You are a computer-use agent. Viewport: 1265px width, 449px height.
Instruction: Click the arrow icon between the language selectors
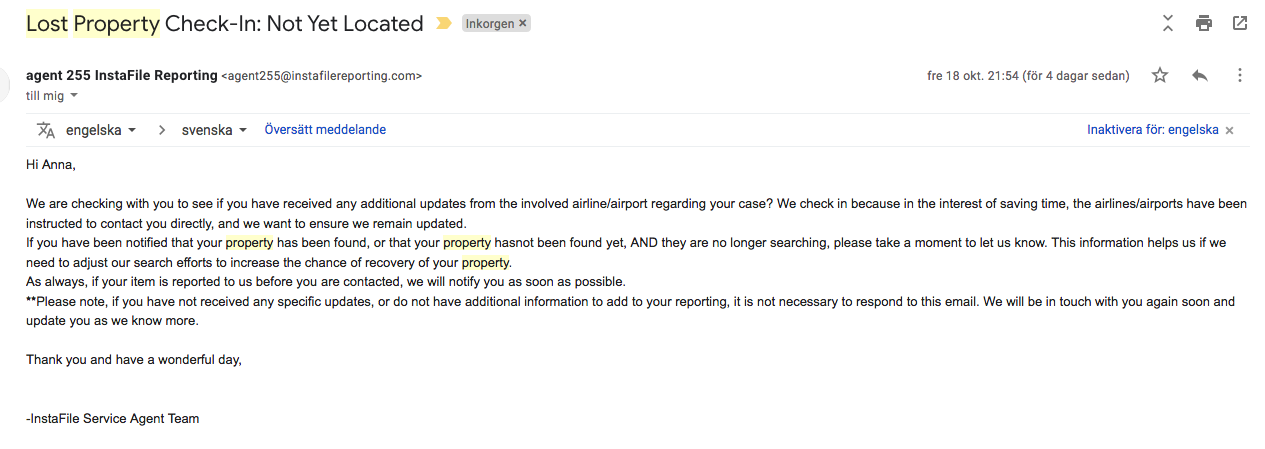pos(162,130)
